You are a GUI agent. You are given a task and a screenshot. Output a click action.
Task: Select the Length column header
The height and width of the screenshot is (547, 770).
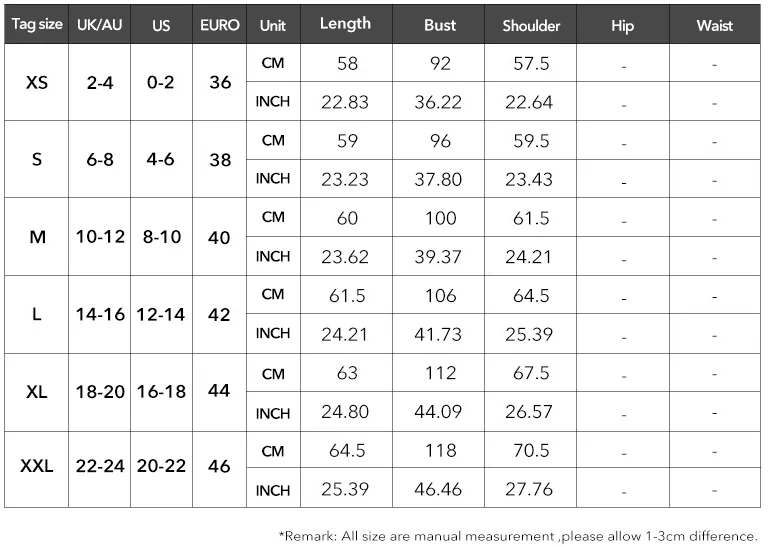click(345, 24)
